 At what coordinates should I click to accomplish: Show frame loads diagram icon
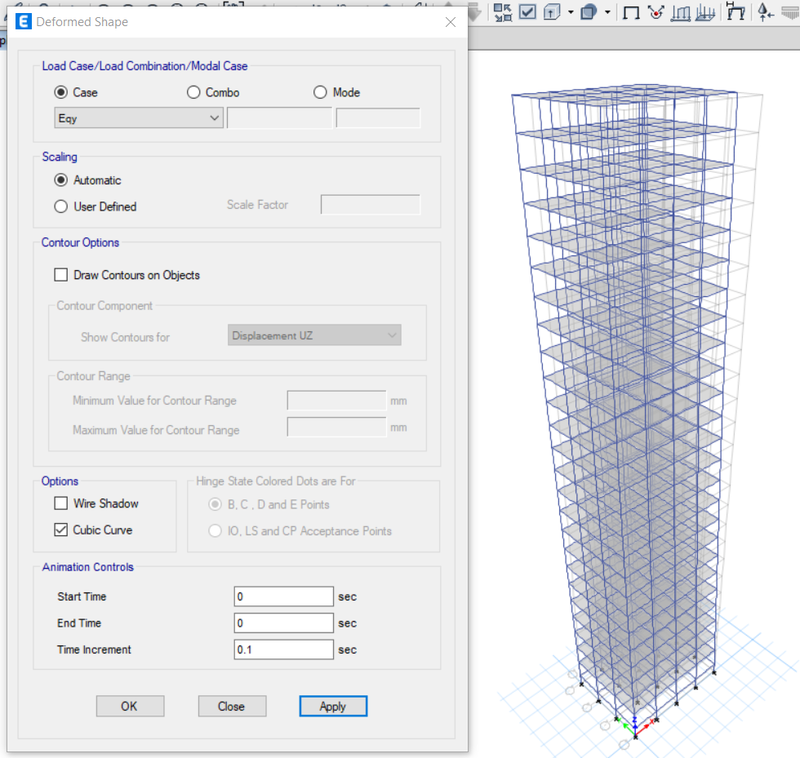point(681,12)
